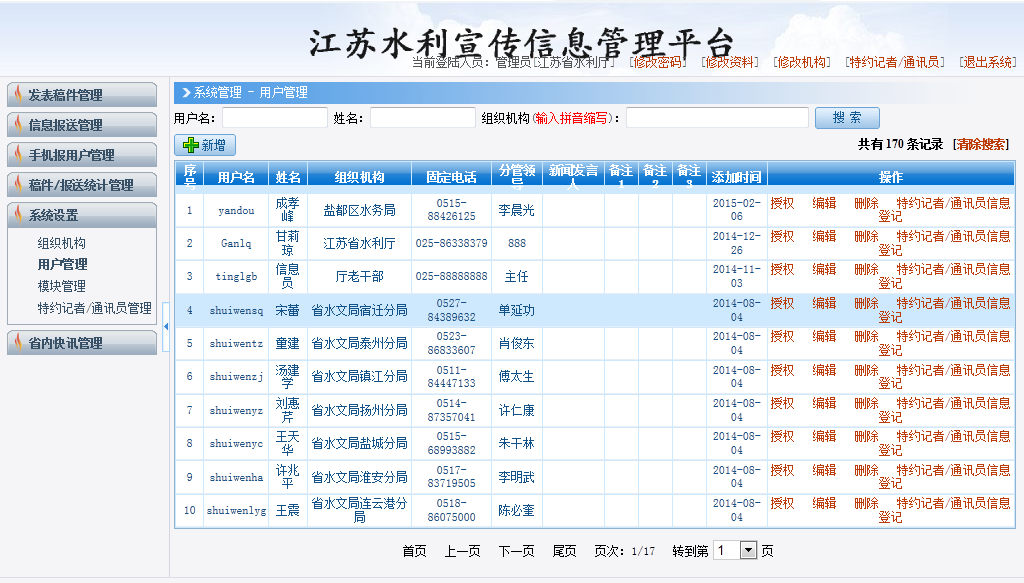Click 用户名 column header
Screen dimensions: 1024x583
(x=236, y=177)
